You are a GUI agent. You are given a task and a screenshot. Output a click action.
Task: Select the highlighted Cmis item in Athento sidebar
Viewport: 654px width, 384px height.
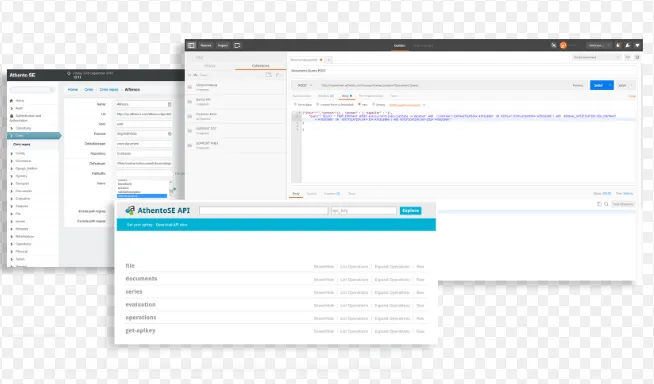pyautogui.click(x=35, y=136)
